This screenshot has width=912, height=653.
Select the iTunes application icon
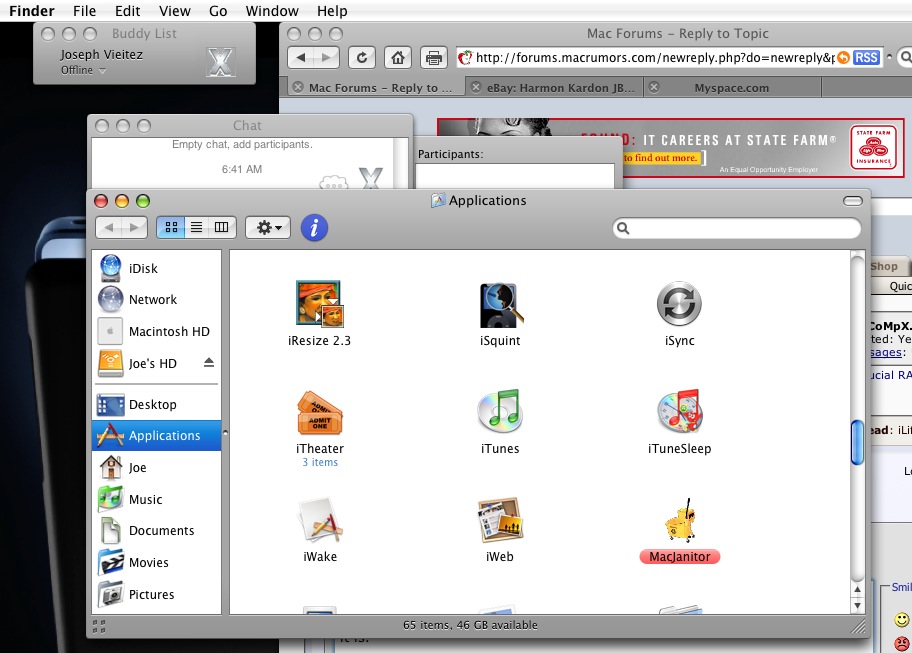click(500, 411)
